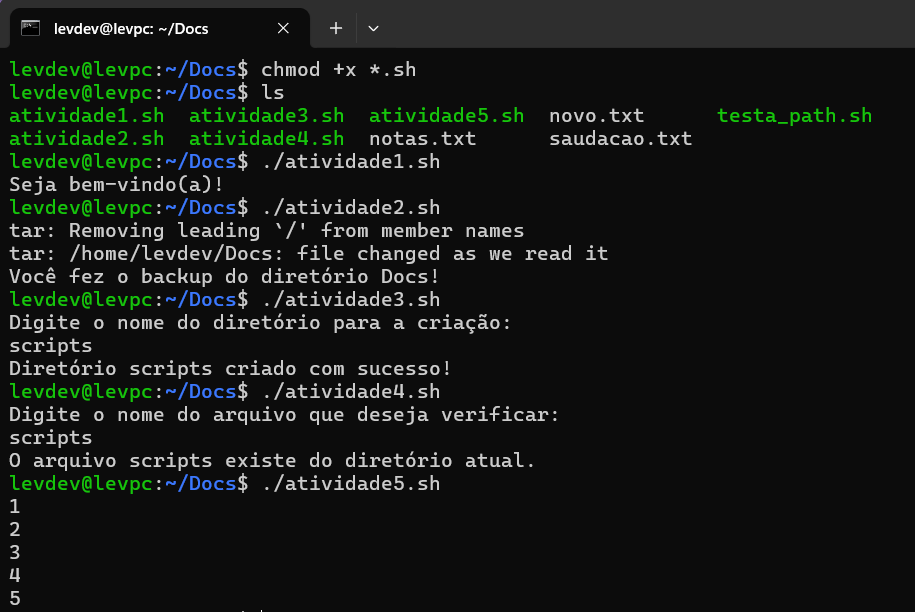Click file name atividade3.sh in listing

267,116
